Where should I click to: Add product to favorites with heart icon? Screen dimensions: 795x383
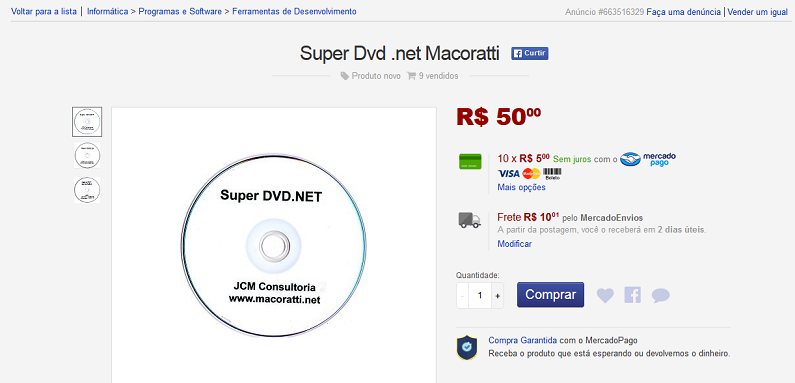[x=605, y=295]
